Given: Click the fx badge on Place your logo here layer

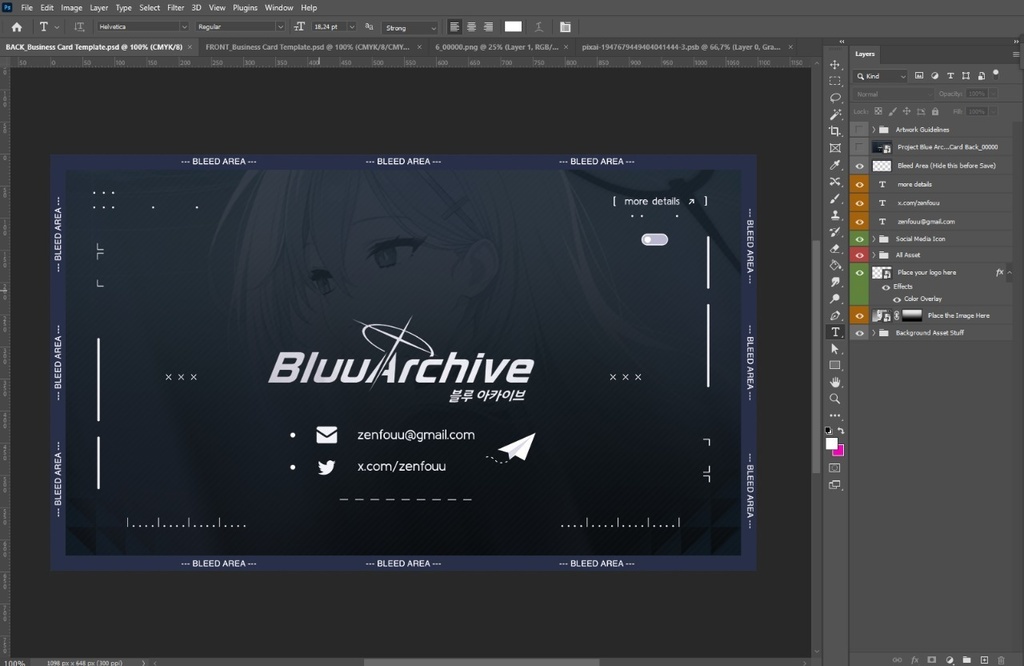Looking at the screenshot, I should pyautogui.click(x=1000, y=272).
